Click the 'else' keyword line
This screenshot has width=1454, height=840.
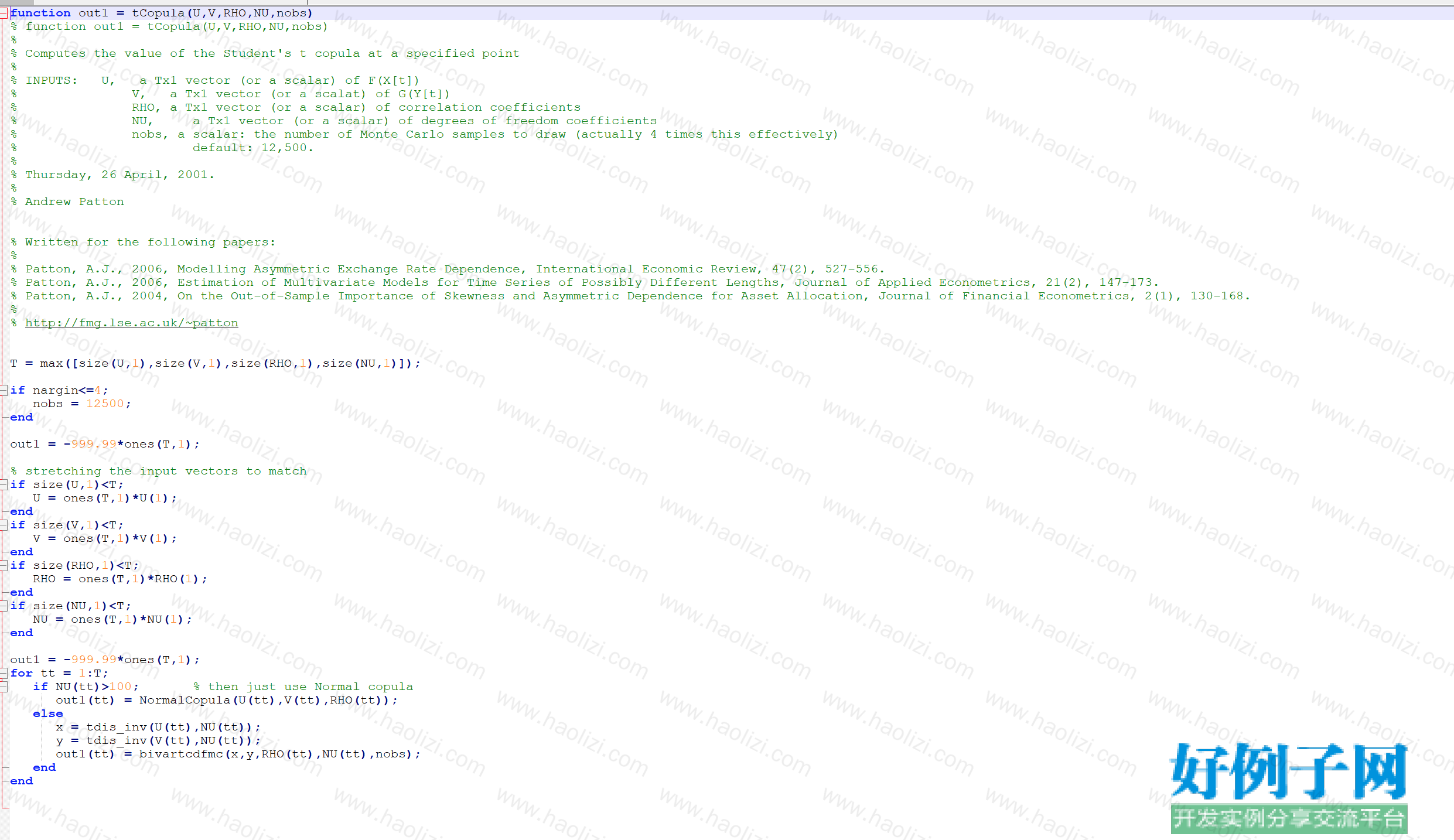pos(48,713)
